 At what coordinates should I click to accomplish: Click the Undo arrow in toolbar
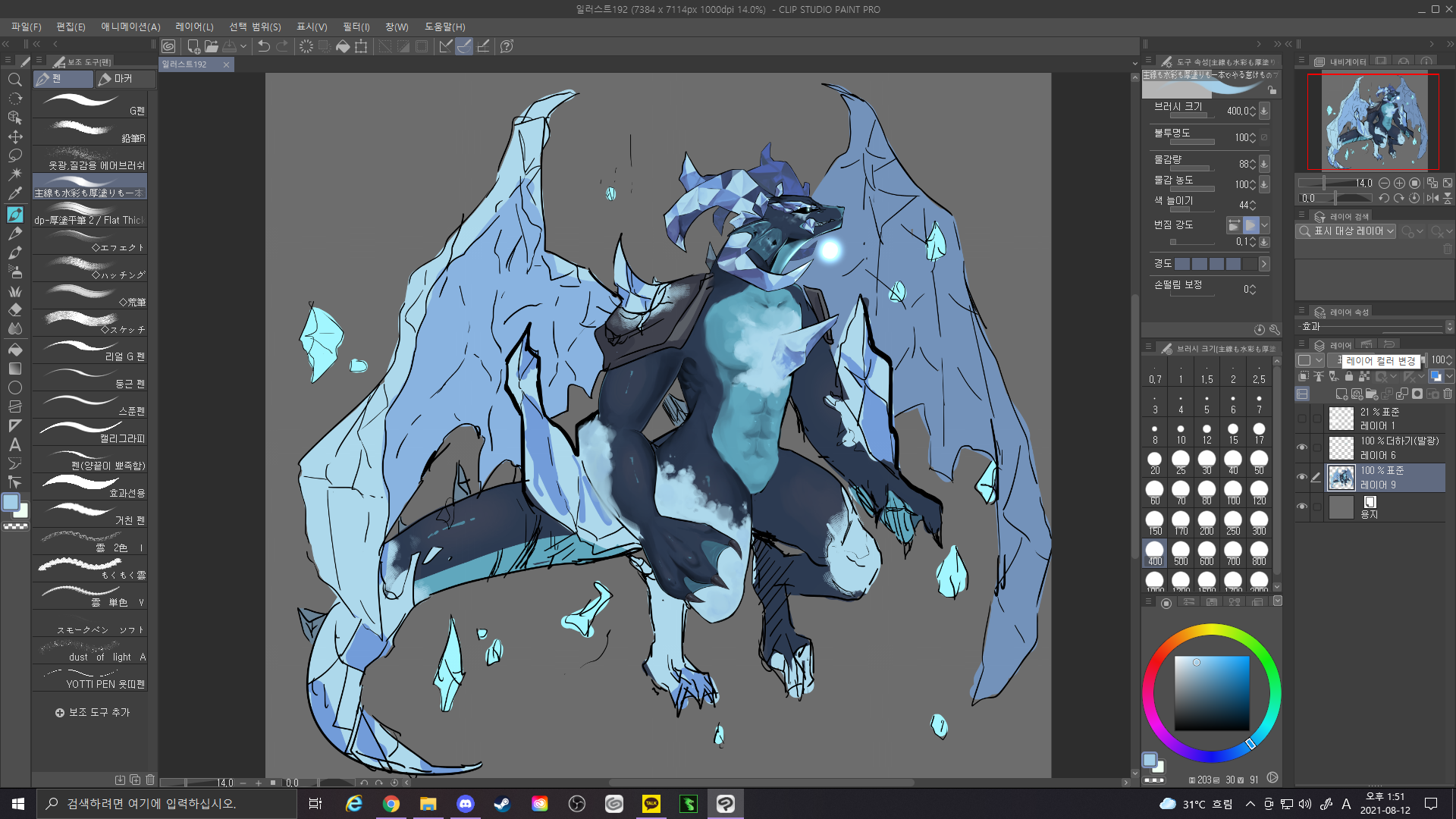263,46
